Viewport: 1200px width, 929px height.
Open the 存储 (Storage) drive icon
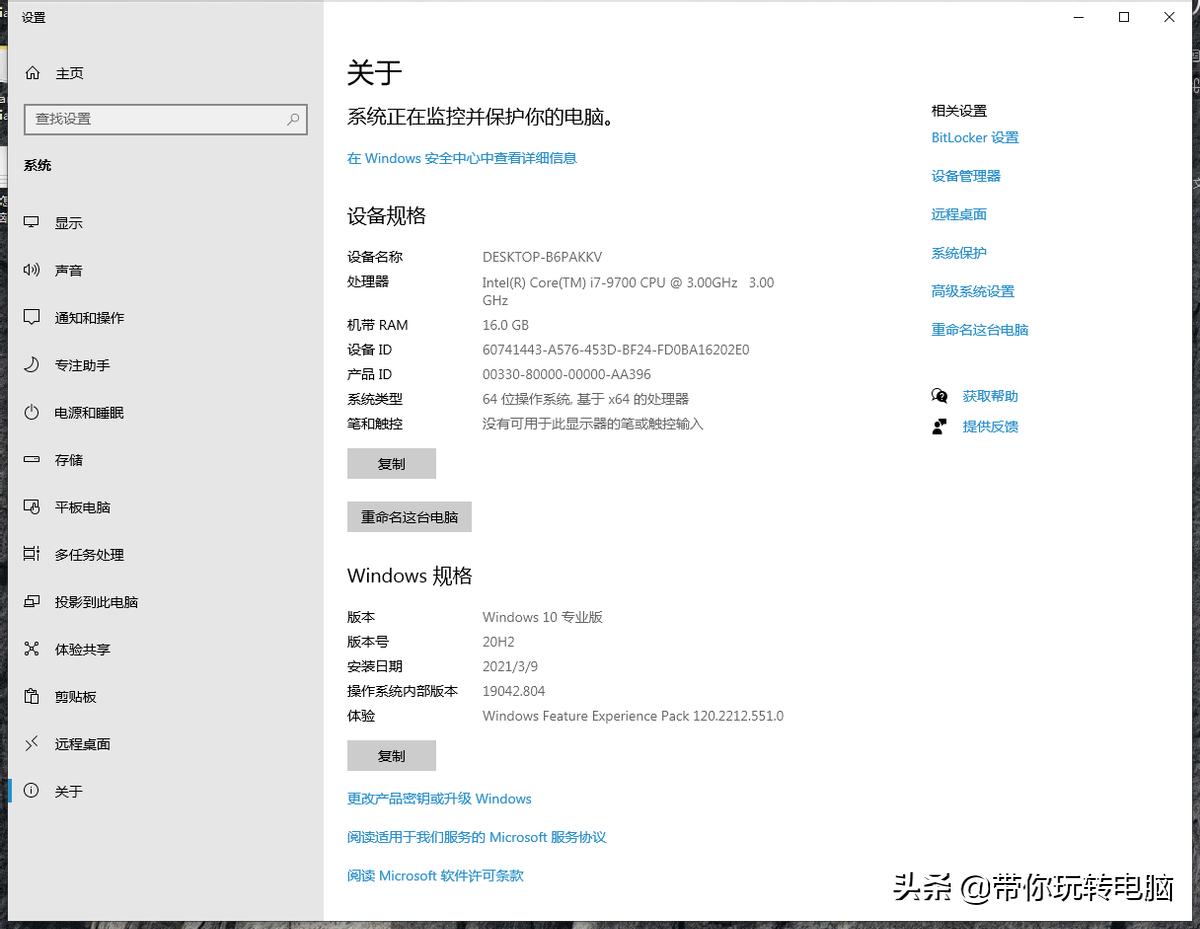click(30, 460)
